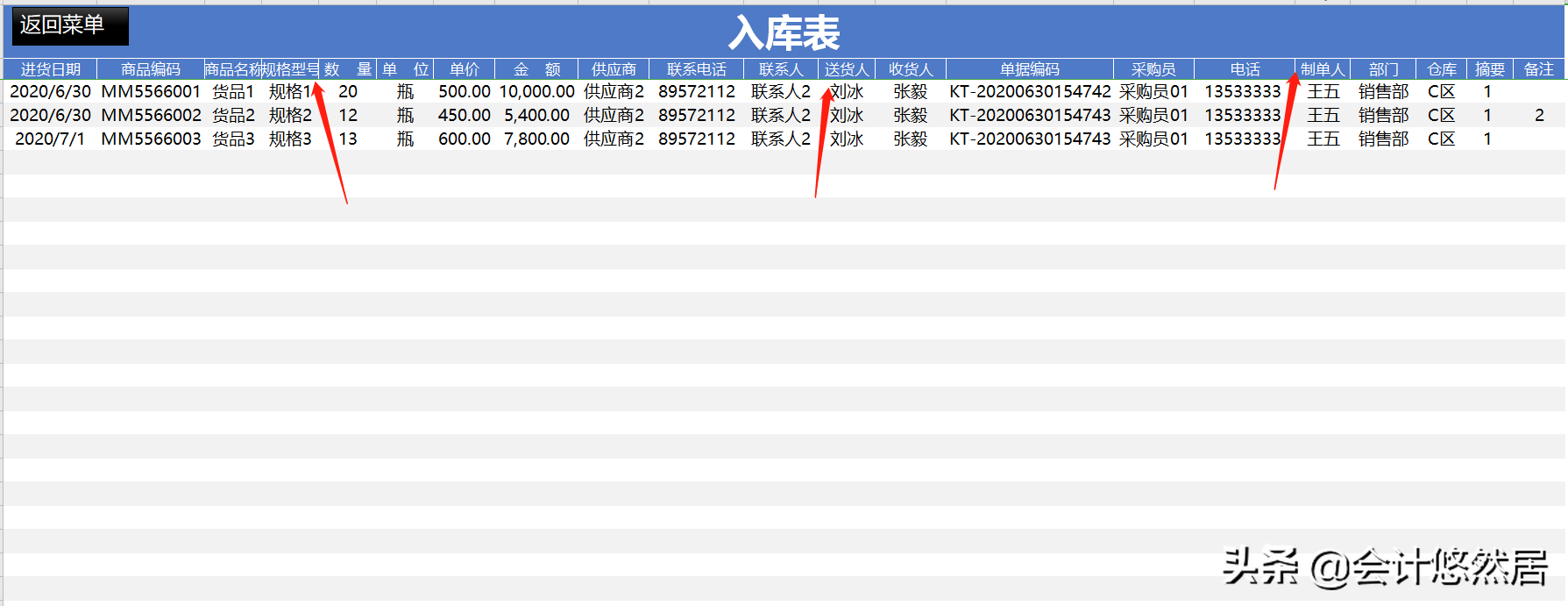This screenshot has width=1568, height=606.
Task: Select quantity cell 20
Action: [x=348, y=91]
